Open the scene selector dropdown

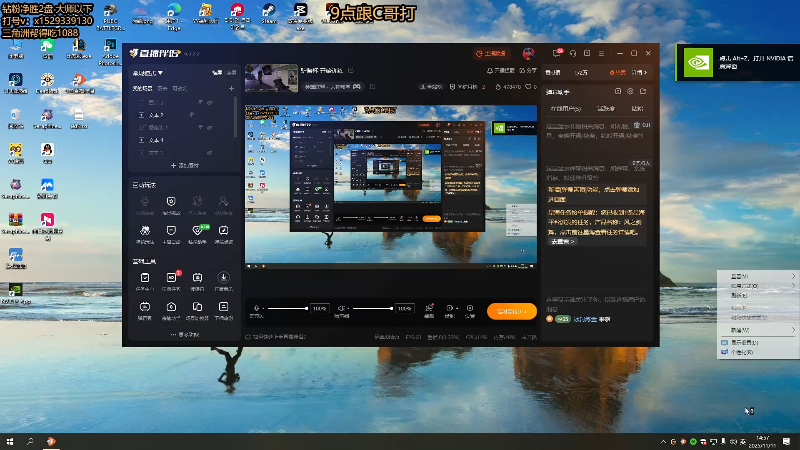[x=147, y=73]
